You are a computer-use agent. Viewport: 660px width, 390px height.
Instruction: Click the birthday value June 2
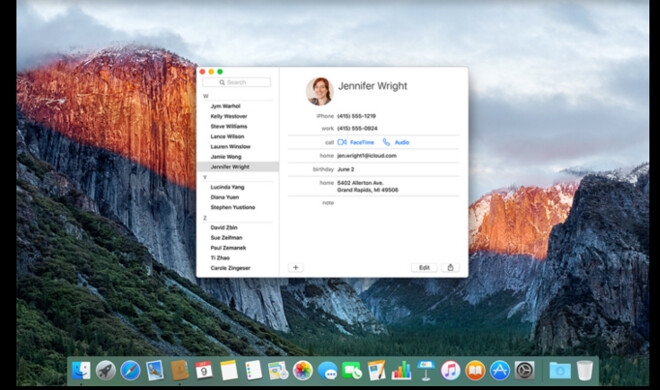pyautogui.click(x=346, y=169)
